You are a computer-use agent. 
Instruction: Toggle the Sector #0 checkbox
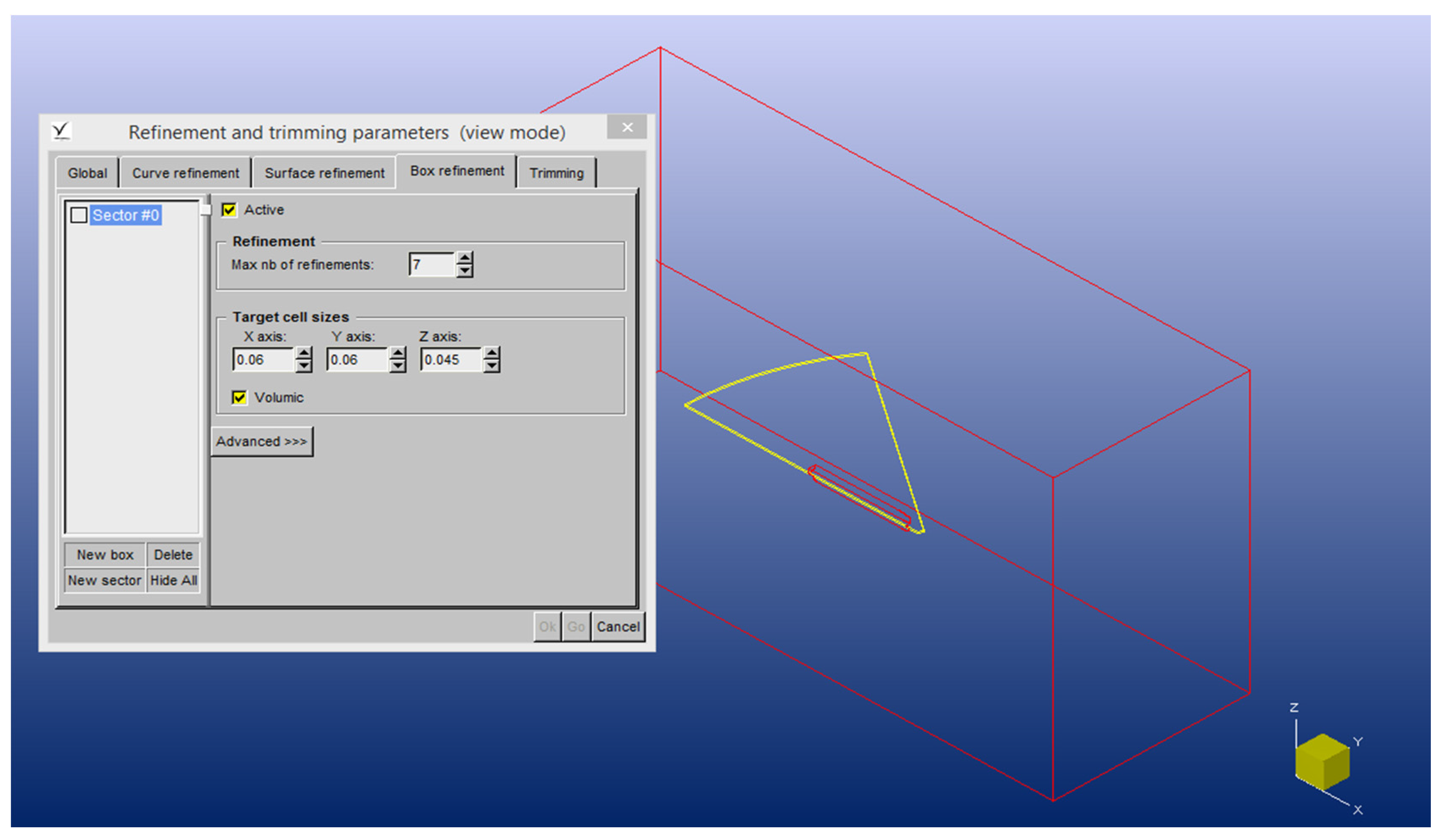click(x=78, y=215)
